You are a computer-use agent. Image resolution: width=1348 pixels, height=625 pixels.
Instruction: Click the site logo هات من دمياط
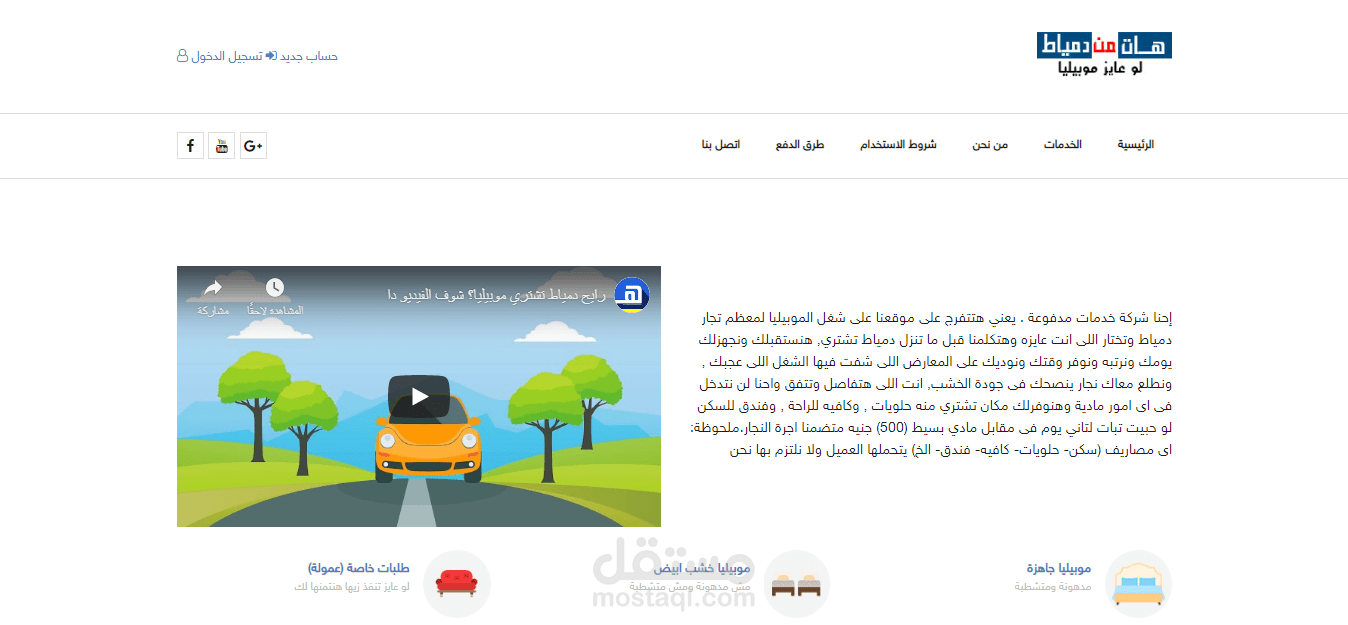point(1104,55)
